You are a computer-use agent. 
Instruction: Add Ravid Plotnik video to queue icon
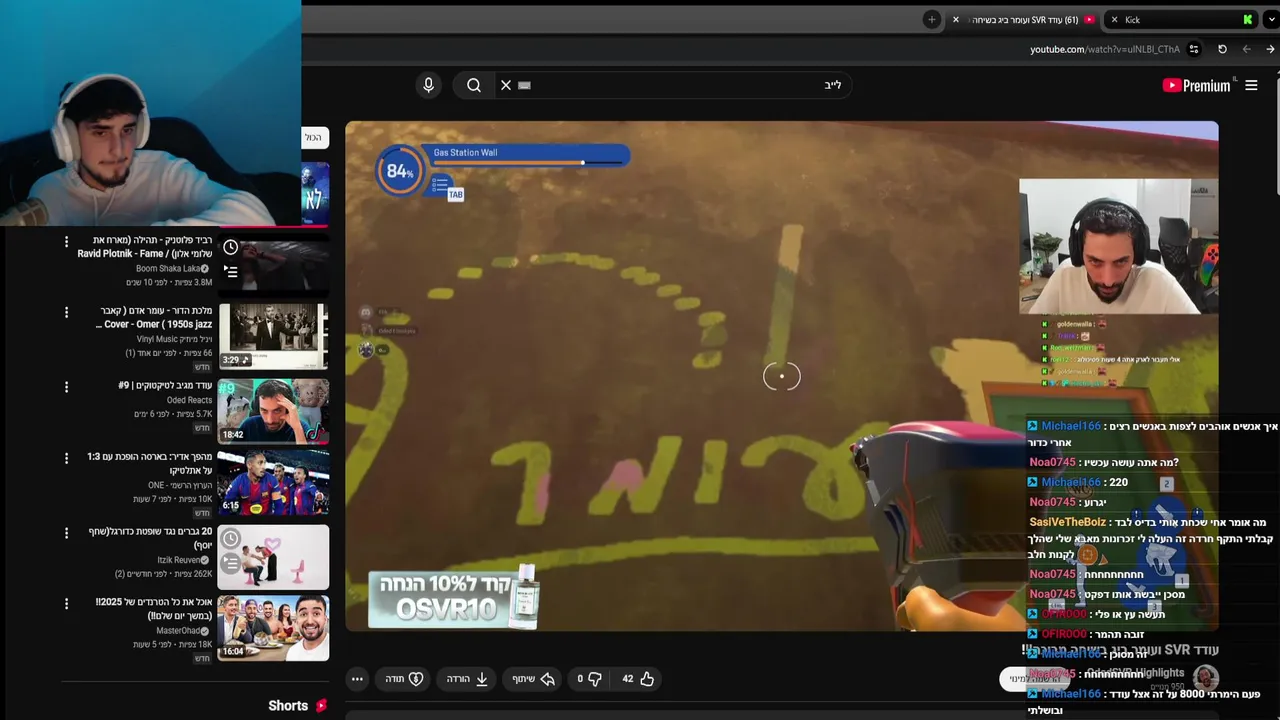click(x=231, y=271)
